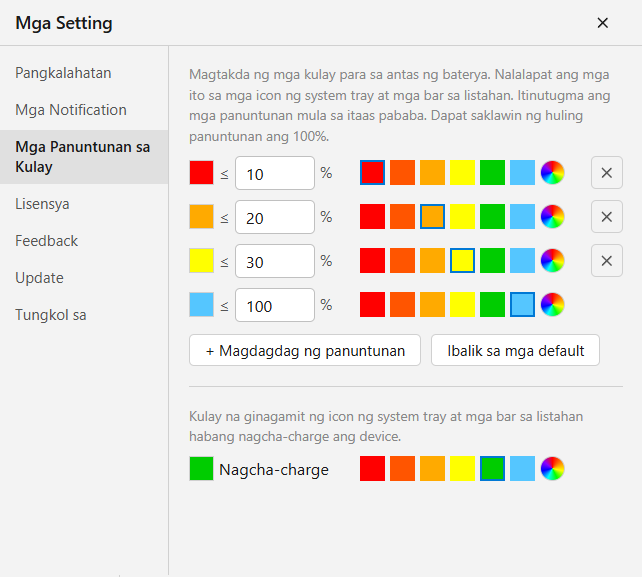Screen dimensions: 642x577
Task: Click the 100 percent threshold field
Action: 275,305
